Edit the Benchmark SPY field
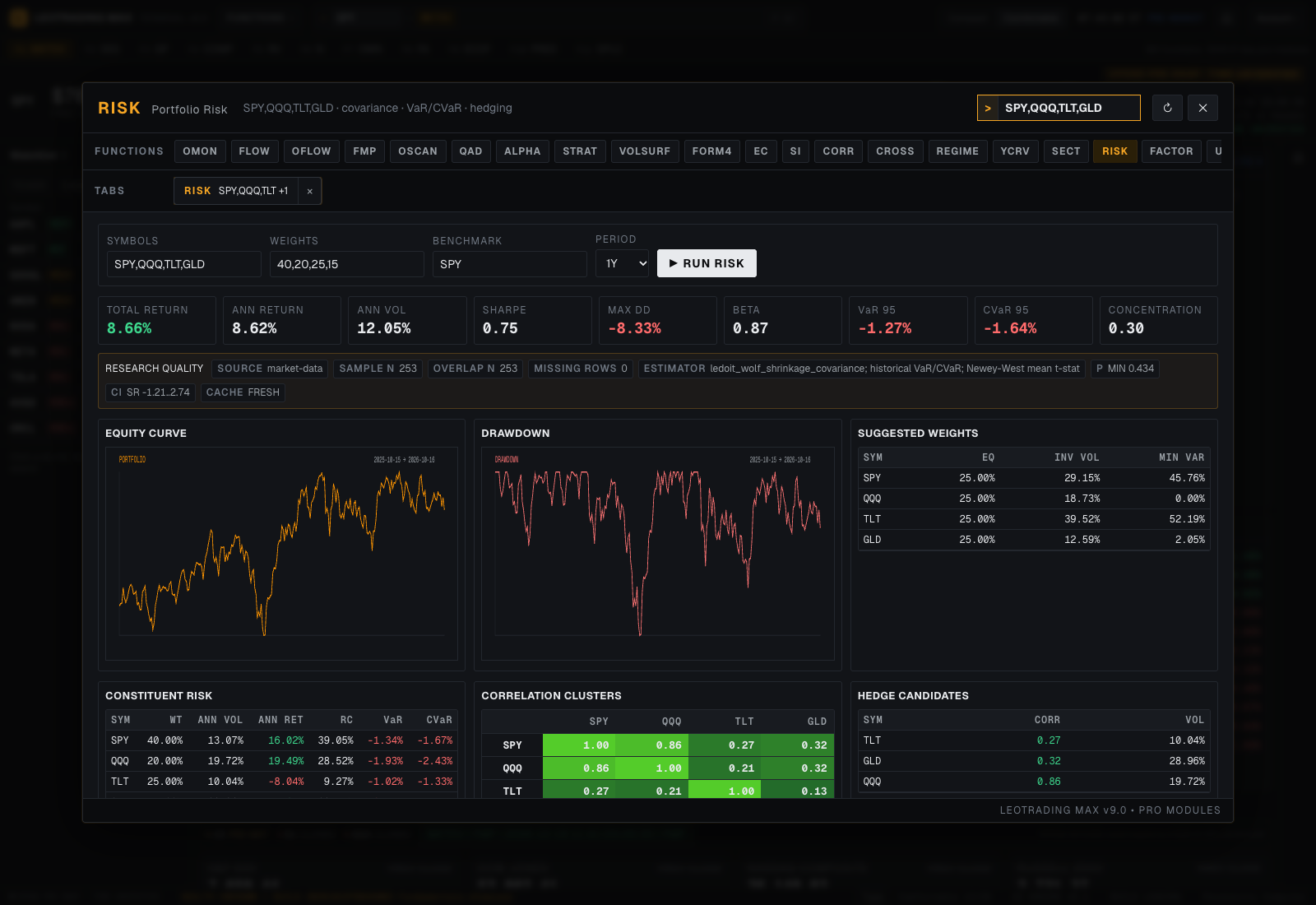This screenshot has height=905, width=1316. coord(510,264)
